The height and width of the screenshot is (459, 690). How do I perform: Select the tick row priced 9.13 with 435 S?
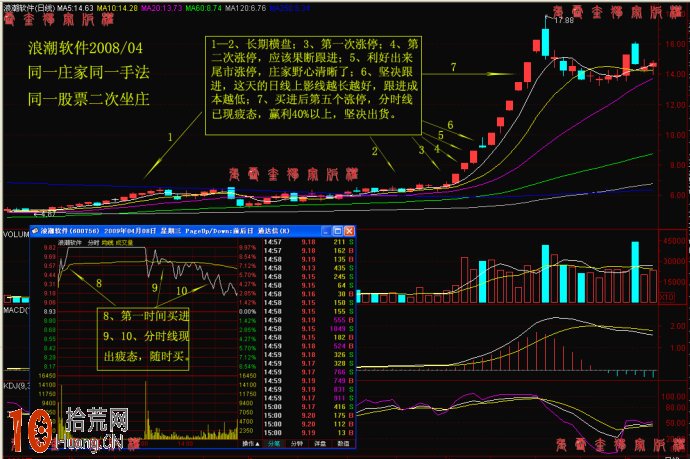[x=308, y=268]
